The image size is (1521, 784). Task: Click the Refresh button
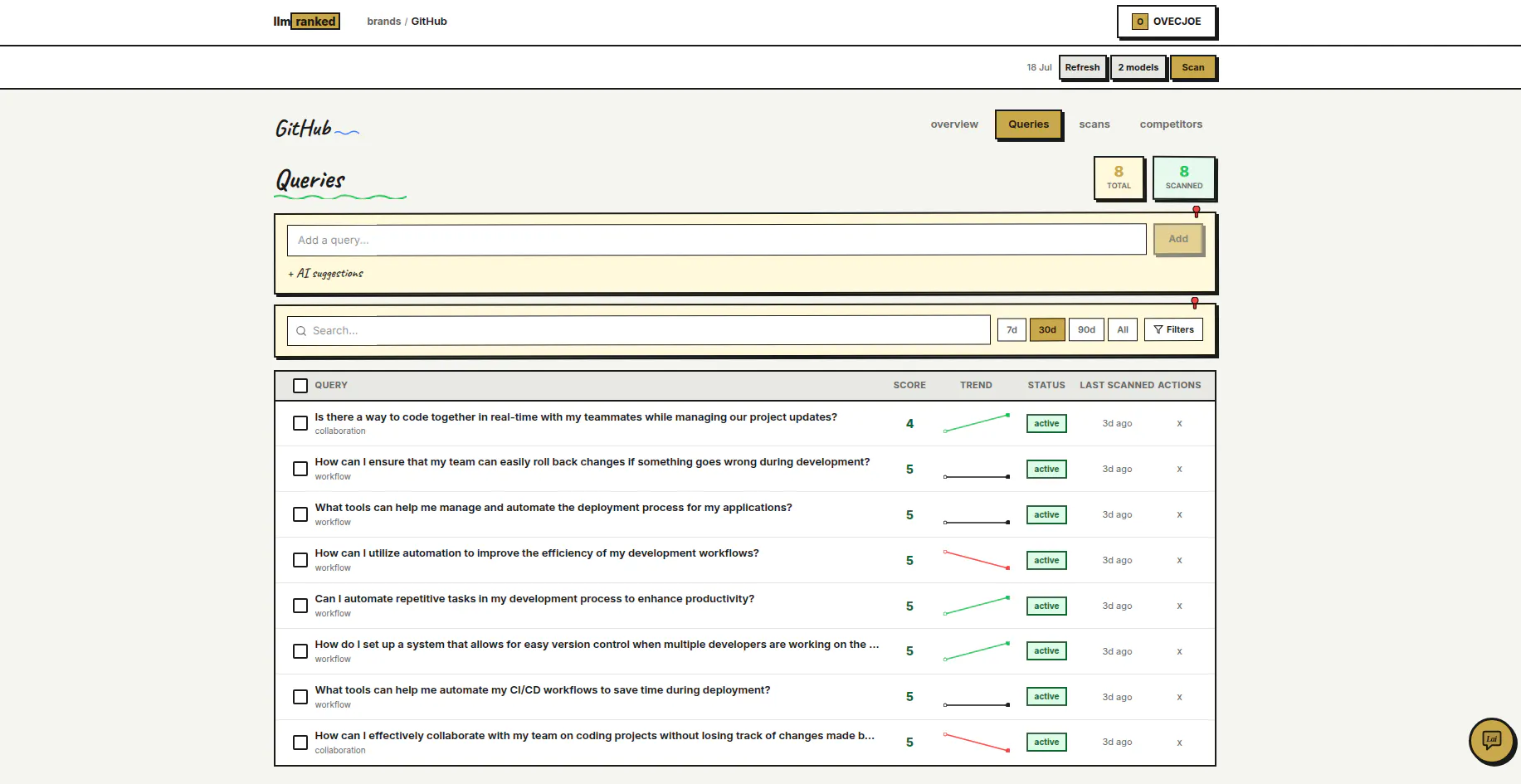(1083, 68)
